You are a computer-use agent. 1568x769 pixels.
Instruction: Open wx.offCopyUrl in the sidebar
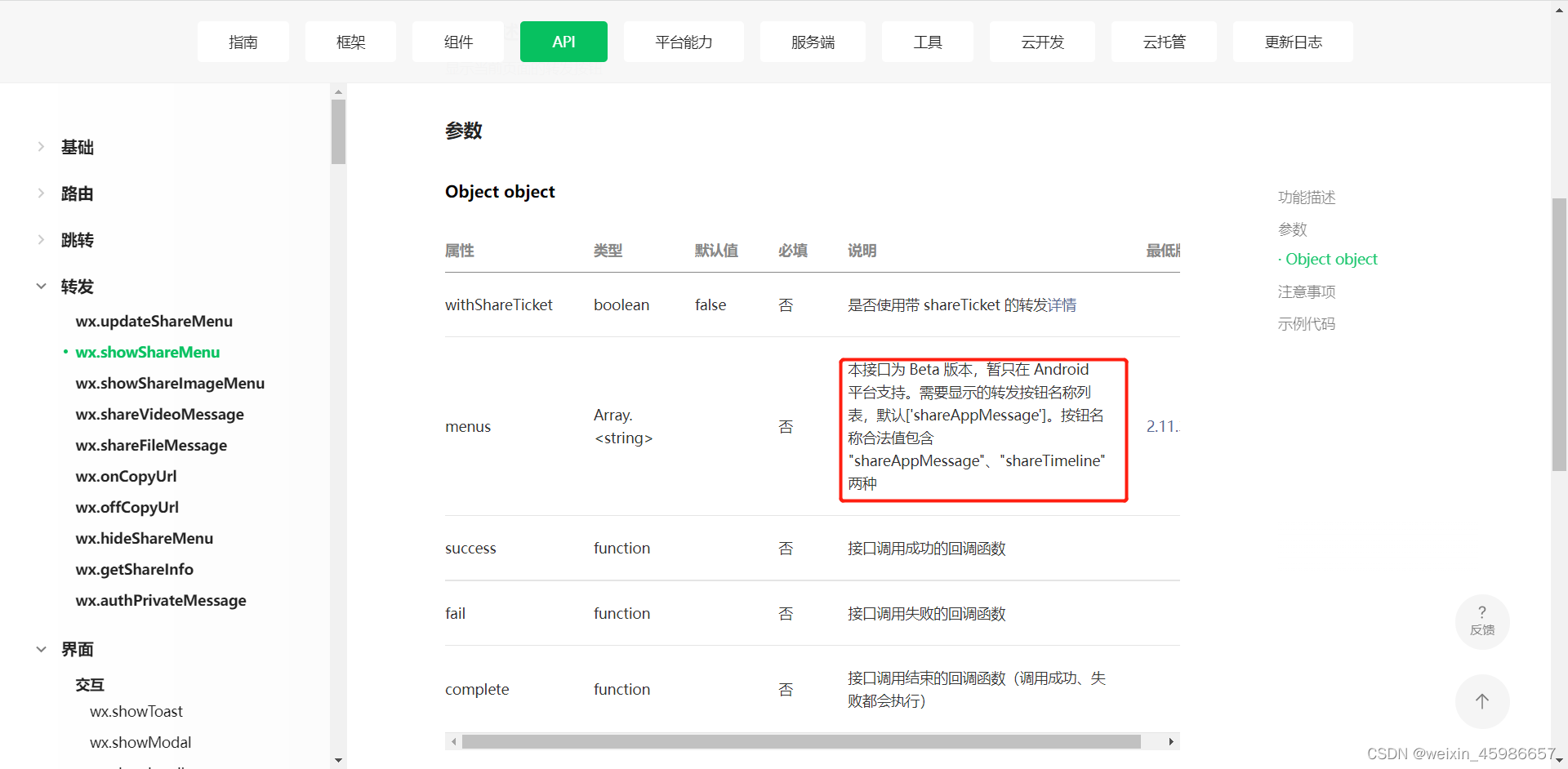click(127, 507)
